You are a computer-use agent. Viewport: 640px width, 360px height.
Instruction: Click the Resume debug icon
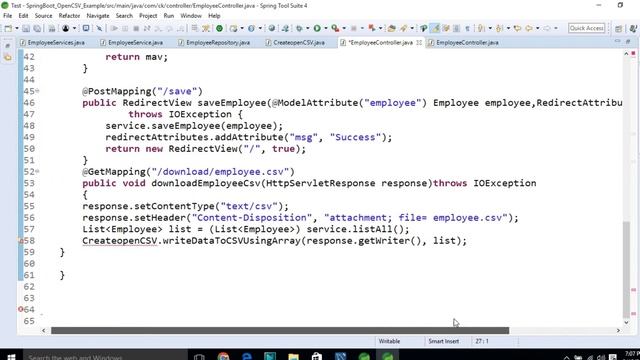pyautogui.click(x=114, y=28)
